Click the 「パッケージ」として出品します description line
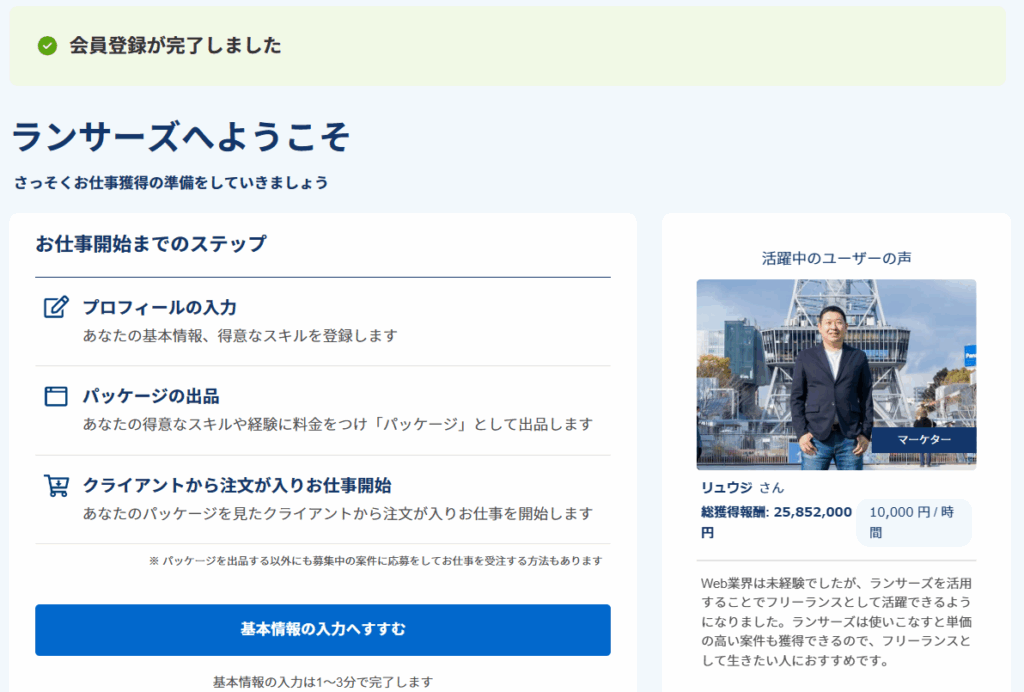The image size is (1024, 692). point(338,424)
